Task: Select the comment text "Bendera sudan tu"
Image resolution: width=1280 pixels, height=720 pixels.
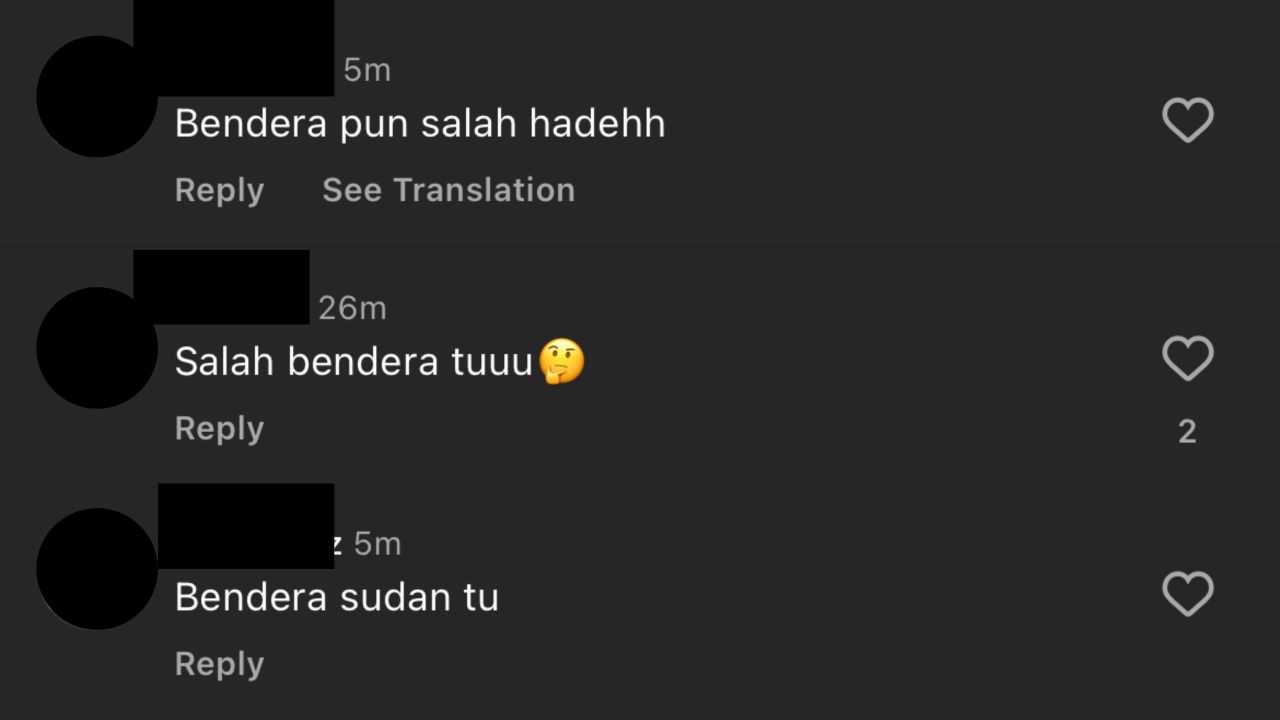Action: point(337,597)
